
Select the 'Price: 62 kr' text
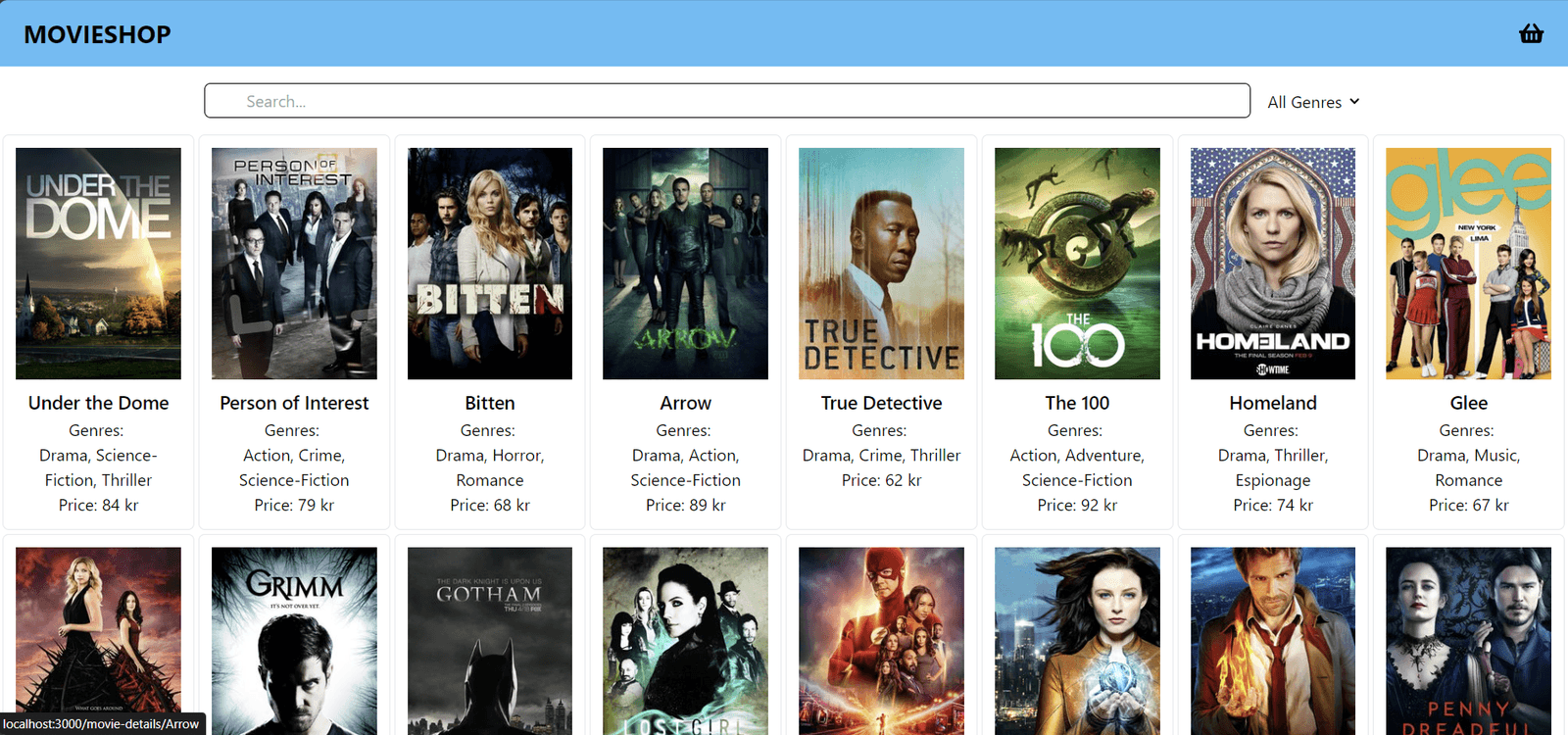click(x=881, y=480)
